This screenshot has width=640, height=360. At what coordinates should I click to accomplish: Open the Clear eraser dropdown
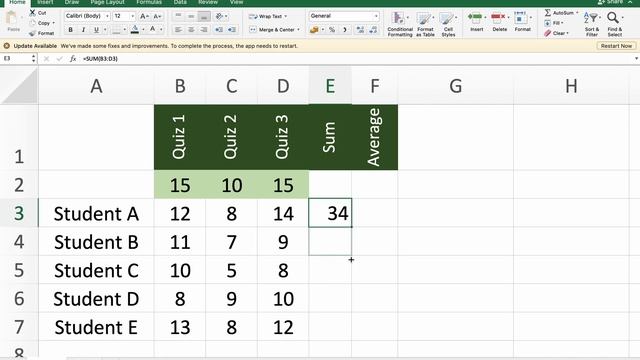coord(556,33)
